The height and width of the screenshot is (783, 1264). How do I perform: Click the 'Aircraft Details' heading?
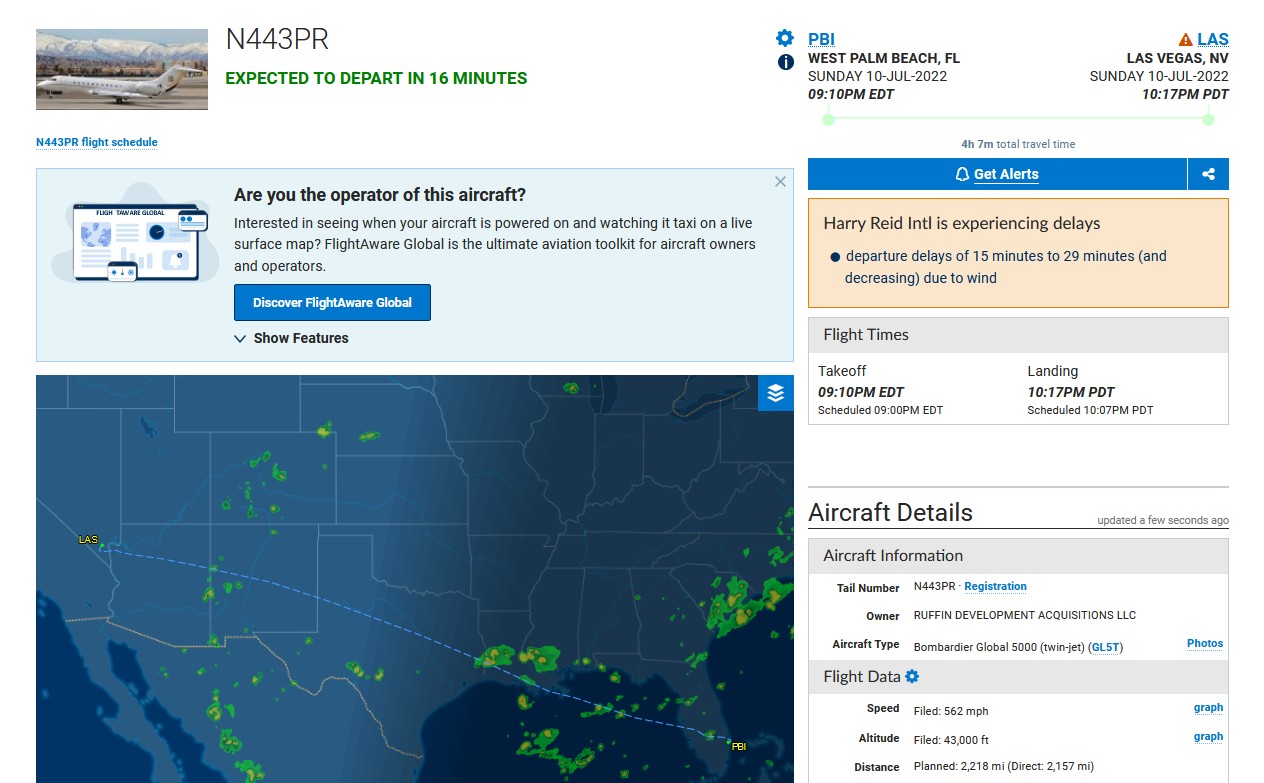890,512
